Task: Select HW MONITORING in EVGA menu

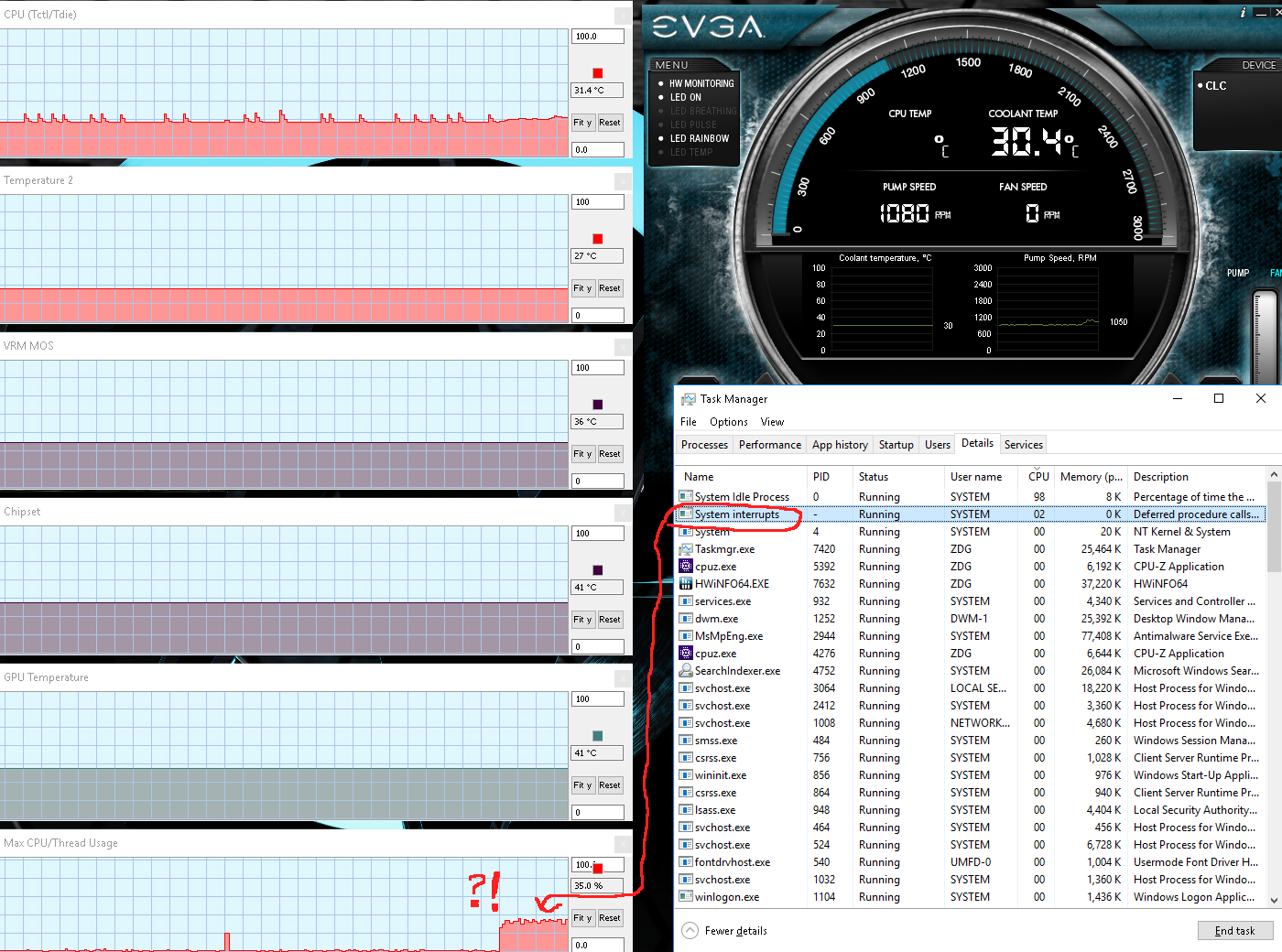Action: [701, 83]
